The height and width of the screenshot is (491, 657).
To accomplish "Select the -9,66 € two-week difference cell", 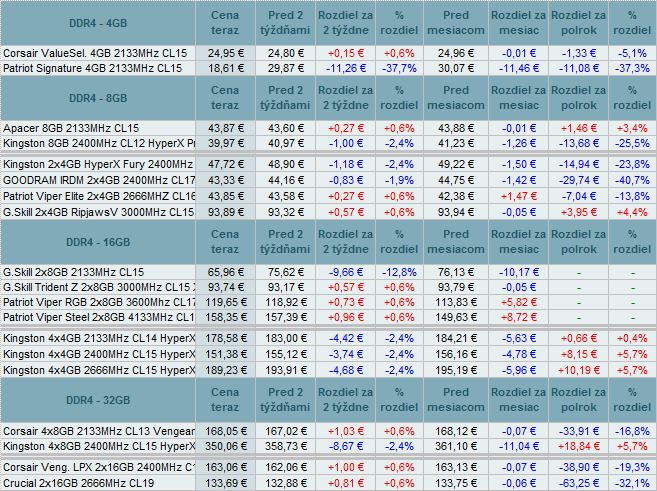I will click(x=346, y=272).
